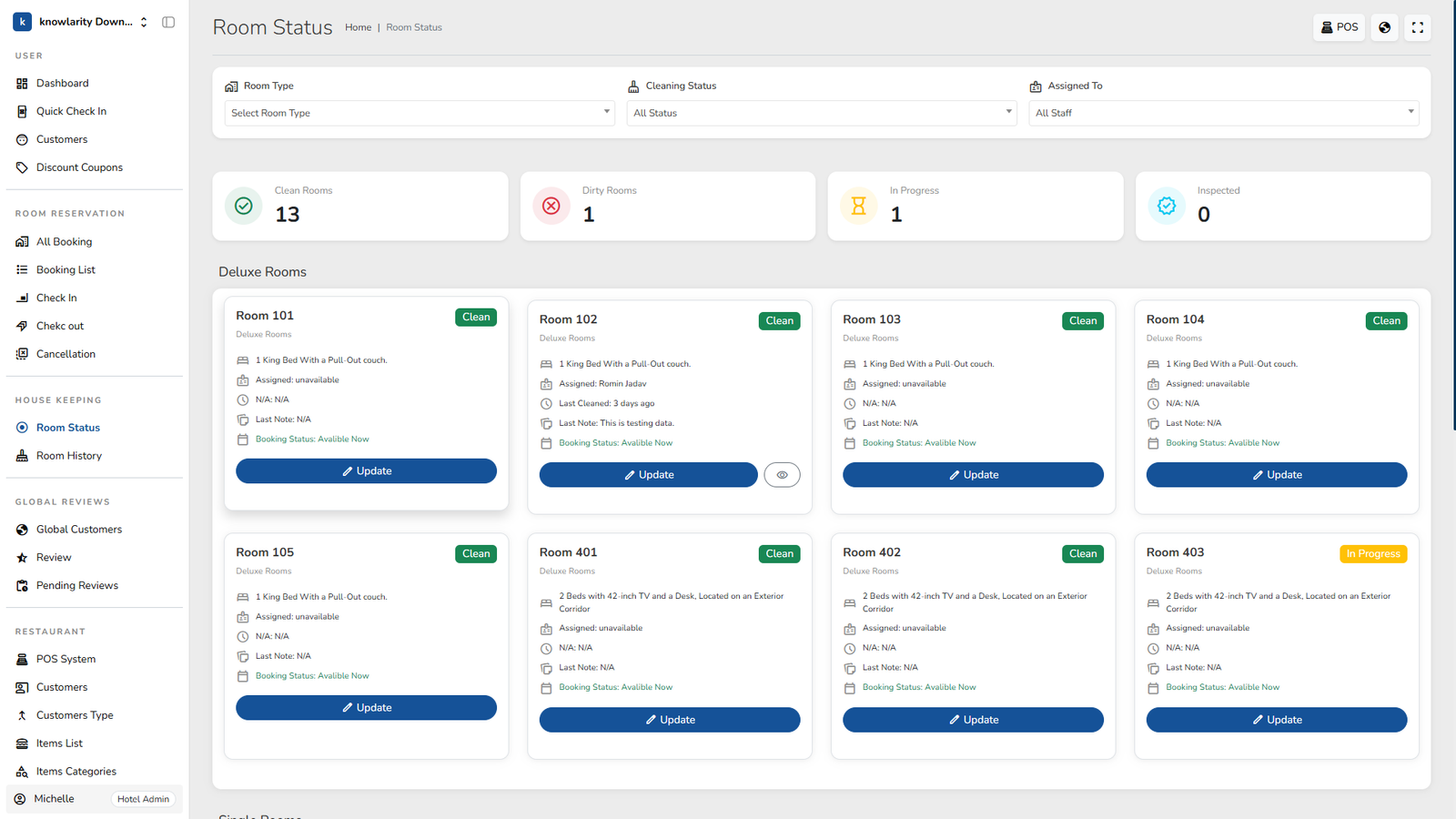Click the Home breadcrumb link
The height and width of the screenshot is (819, 1456).
[x=358, y=27]
